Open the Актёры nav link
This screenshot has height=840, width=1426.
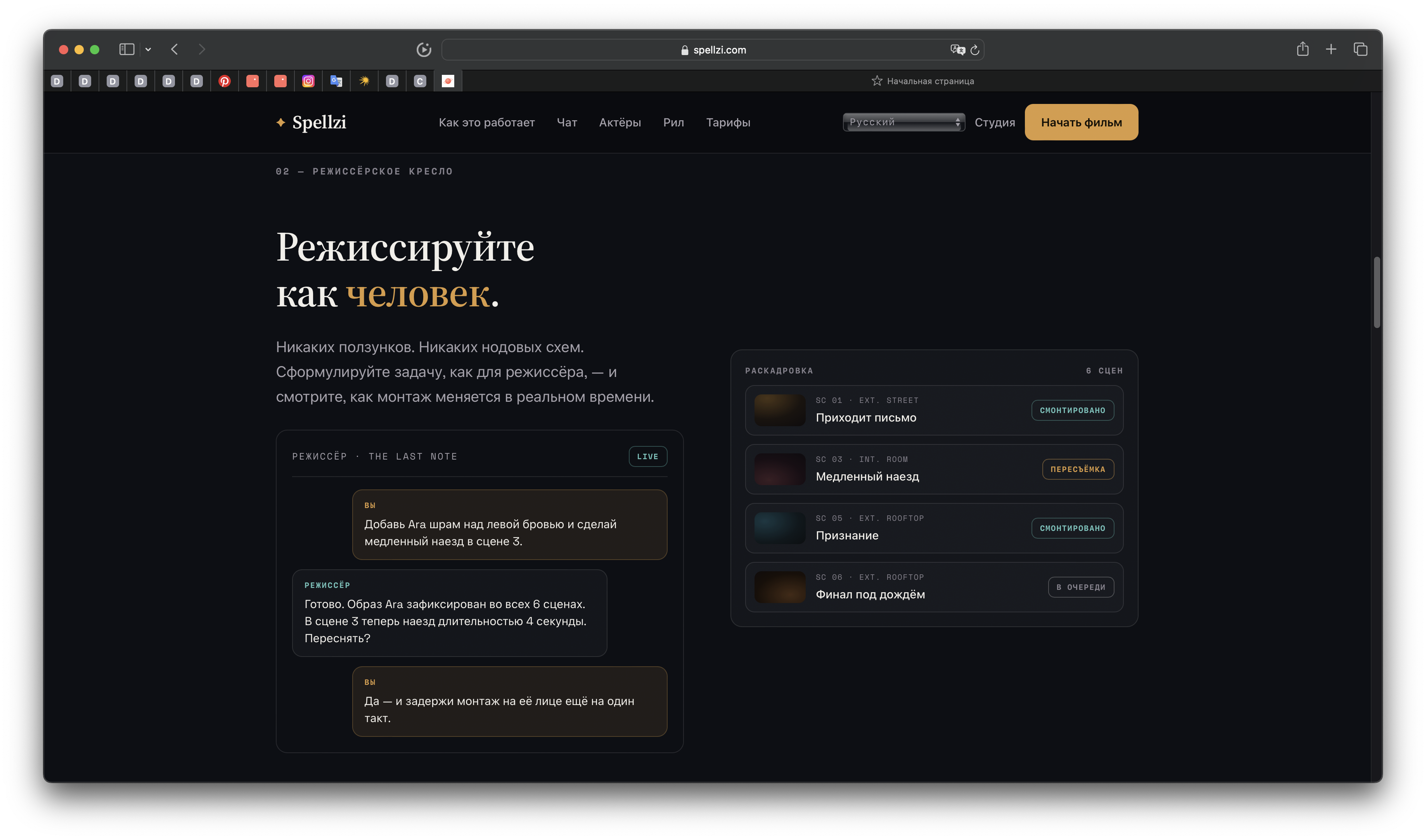620,122
